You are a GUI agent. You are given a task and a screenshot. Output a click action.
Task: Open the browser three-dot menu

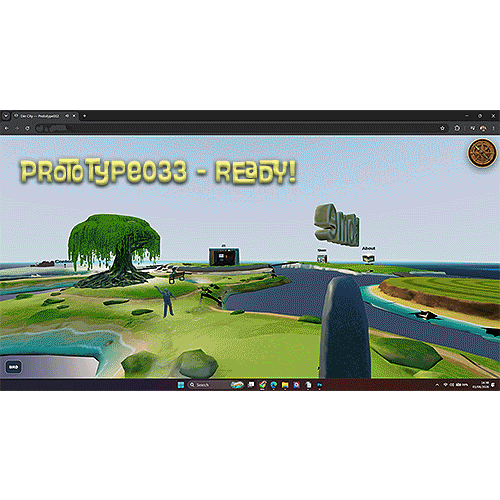click(x=493, y=128)
